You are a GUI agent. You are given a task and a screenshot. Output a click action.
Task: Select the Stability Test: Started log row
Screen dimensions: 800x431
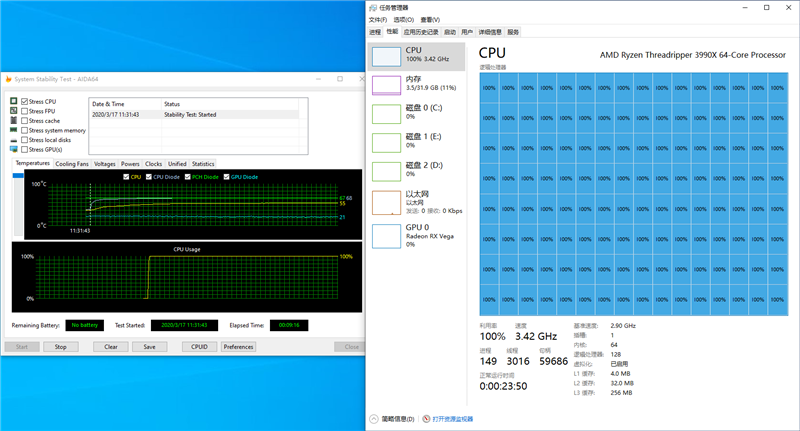coord(194,115)
